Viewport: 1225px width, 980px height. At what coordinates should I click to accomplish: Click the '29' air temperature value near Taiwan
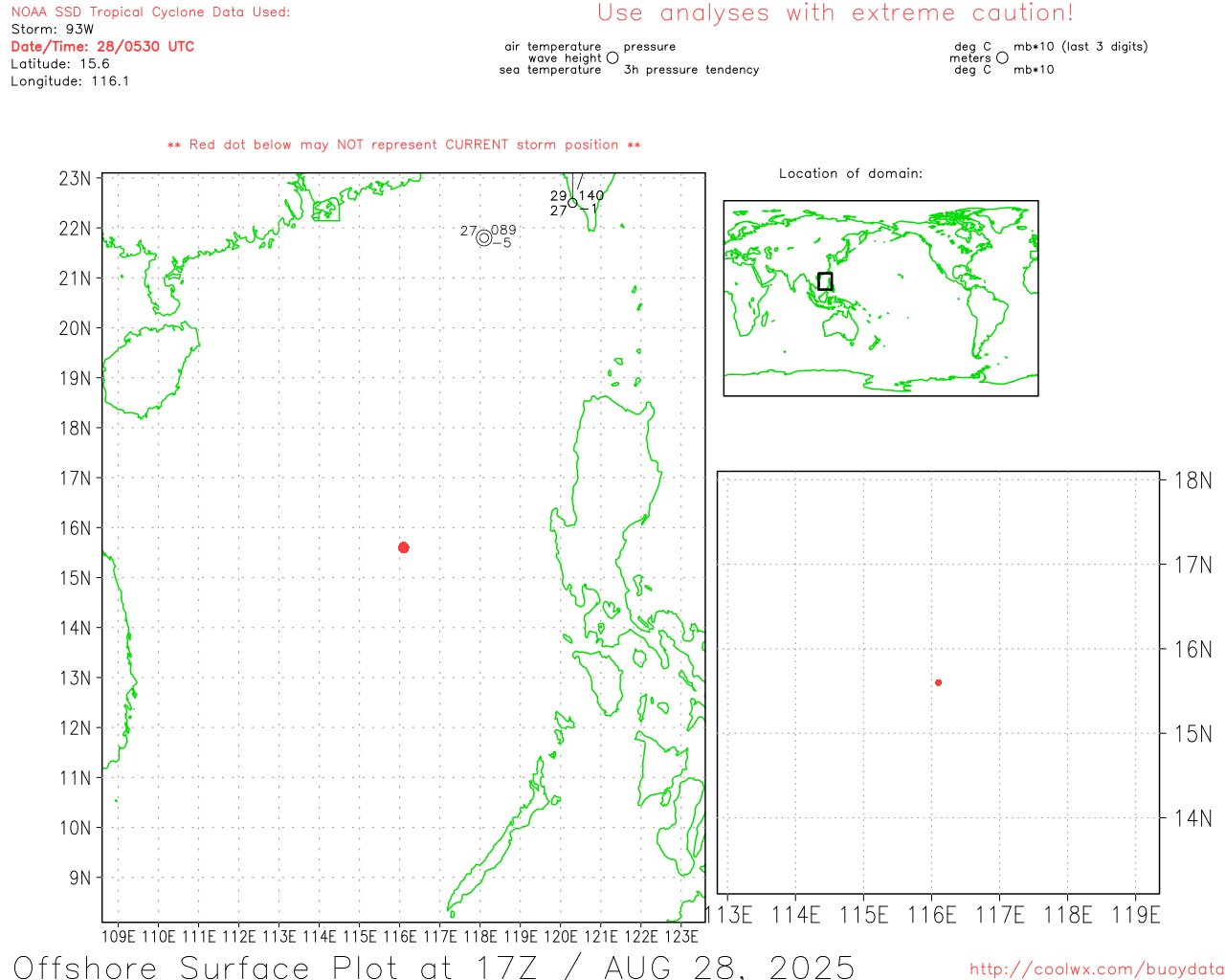coord(558,195)
